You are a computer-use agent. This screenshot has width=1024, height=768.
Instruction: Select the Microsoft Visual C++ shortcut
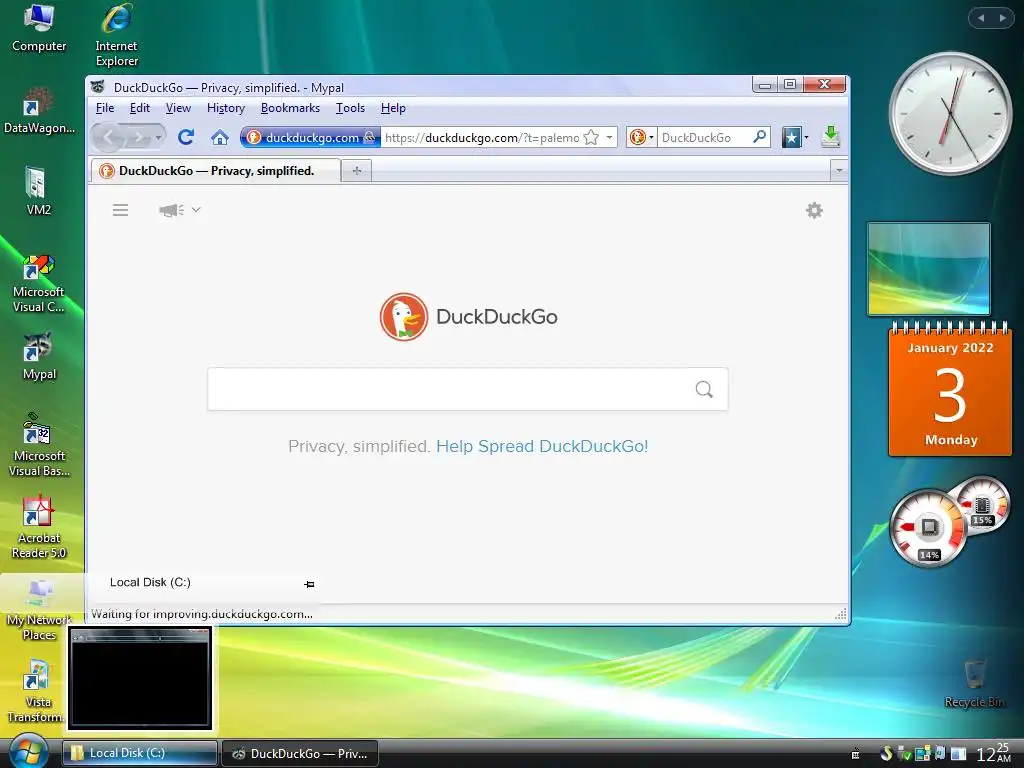39,283
